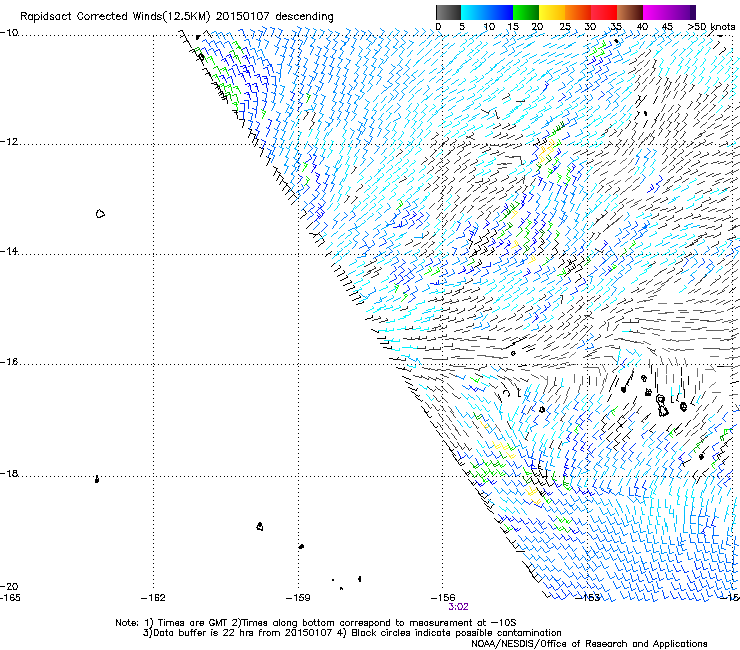Click the green 15-20 knots legend segment
The width and height of the screenshot is (740, 650).
[526, 12]
